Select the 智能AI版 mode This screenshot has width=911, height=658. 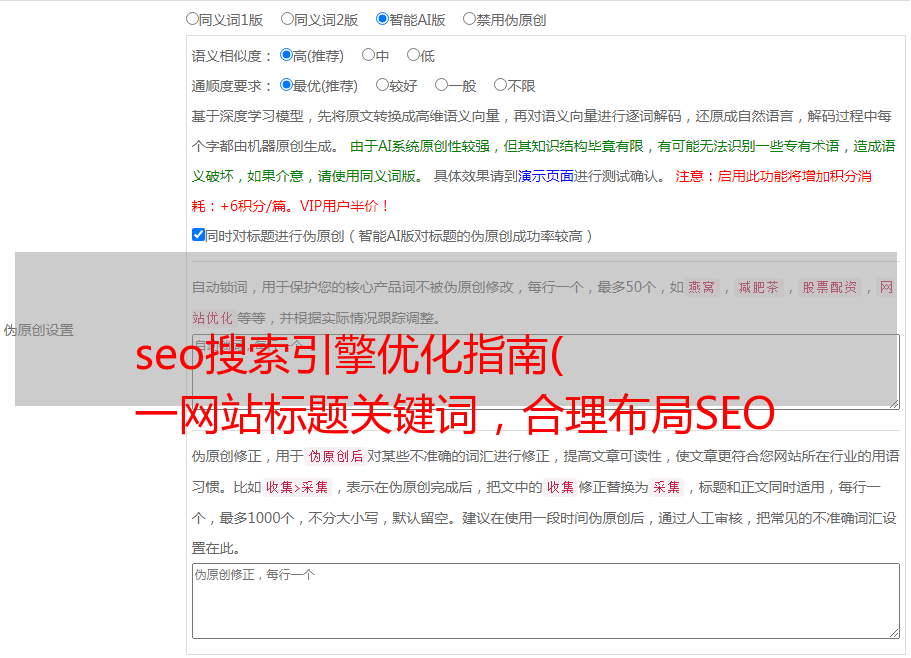383,19
